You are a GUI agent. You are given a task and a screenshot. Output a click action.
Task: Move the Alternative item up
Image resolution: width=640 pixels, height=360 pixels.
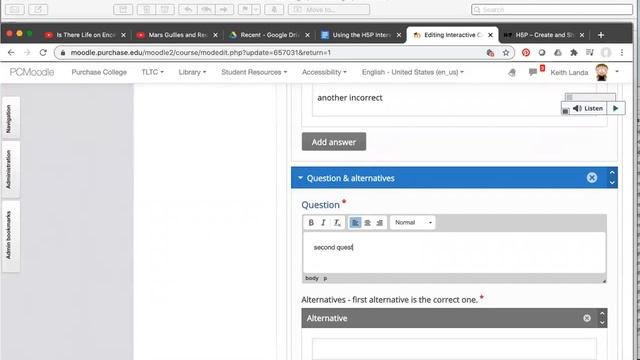tap(602, 313)
